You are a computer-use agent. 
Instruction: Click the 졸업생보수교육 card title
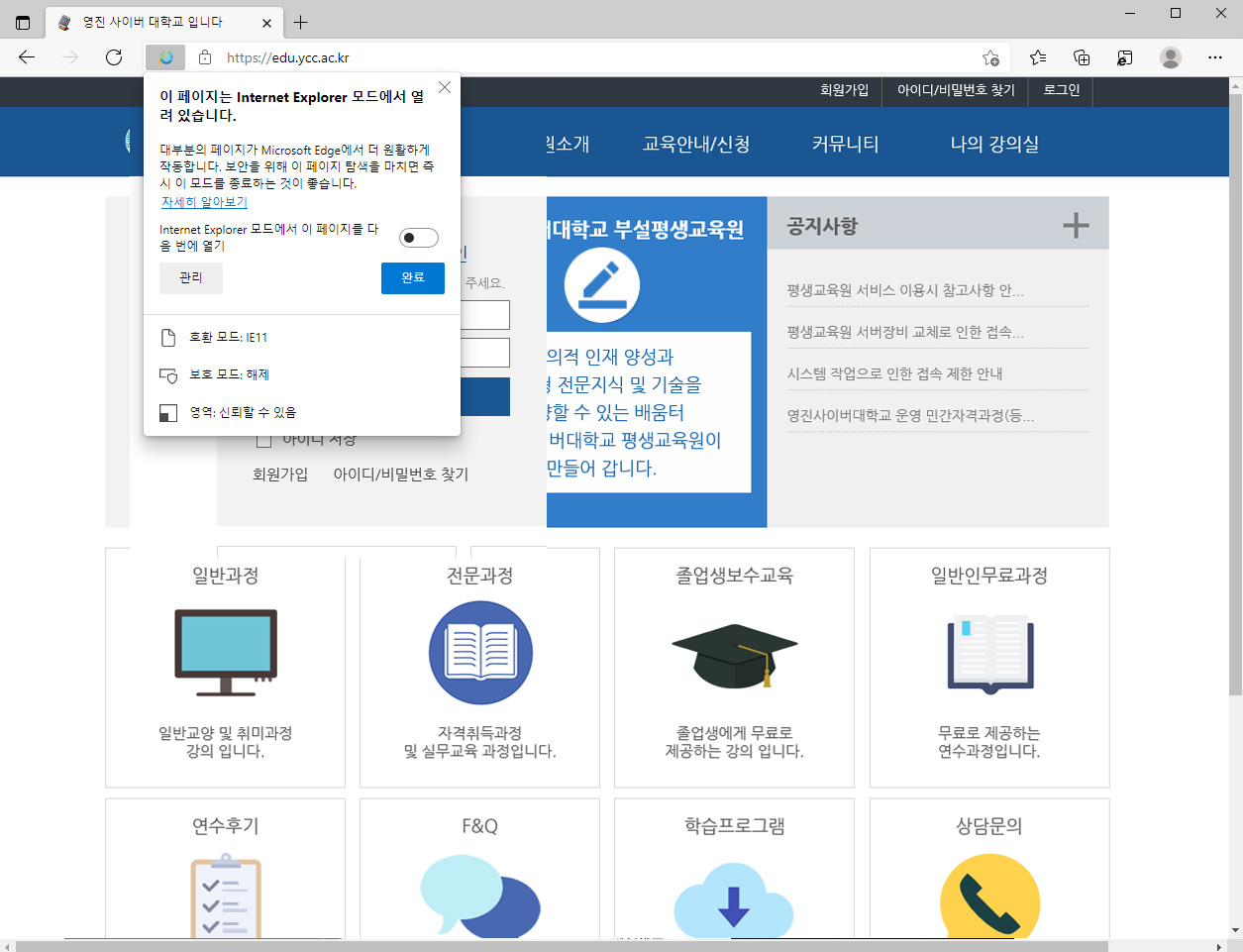click(735, 576)
